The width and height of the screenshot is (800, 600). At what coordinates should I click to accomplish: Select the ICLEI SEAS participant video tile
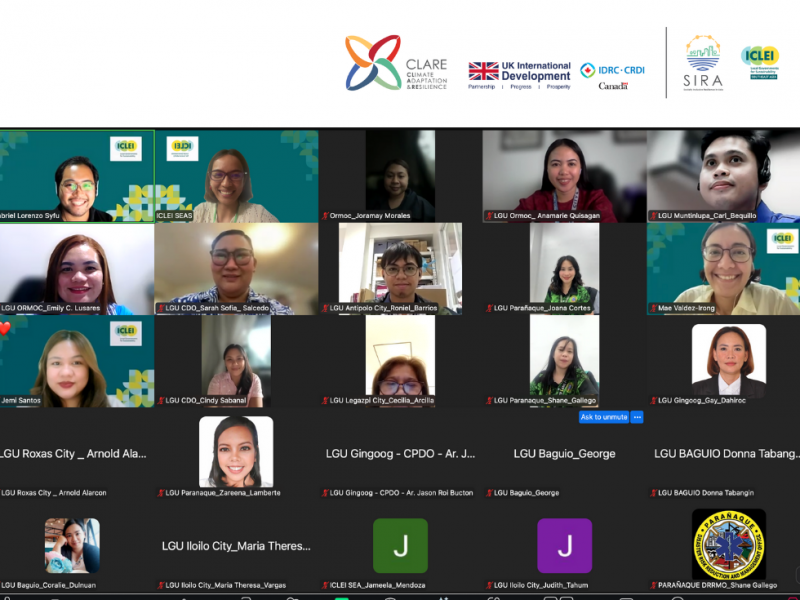tap(236, 176)
